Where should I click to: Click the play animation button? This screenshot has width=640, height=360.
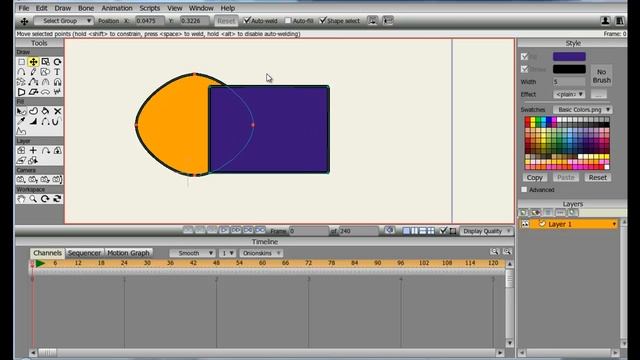click(x=224, y=231)
